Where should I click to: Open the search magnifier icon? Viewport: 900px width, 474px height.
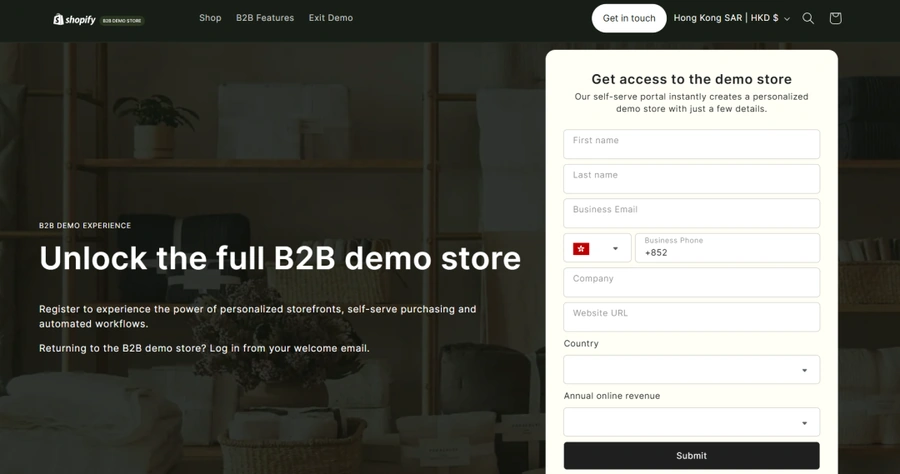point(808,18)
